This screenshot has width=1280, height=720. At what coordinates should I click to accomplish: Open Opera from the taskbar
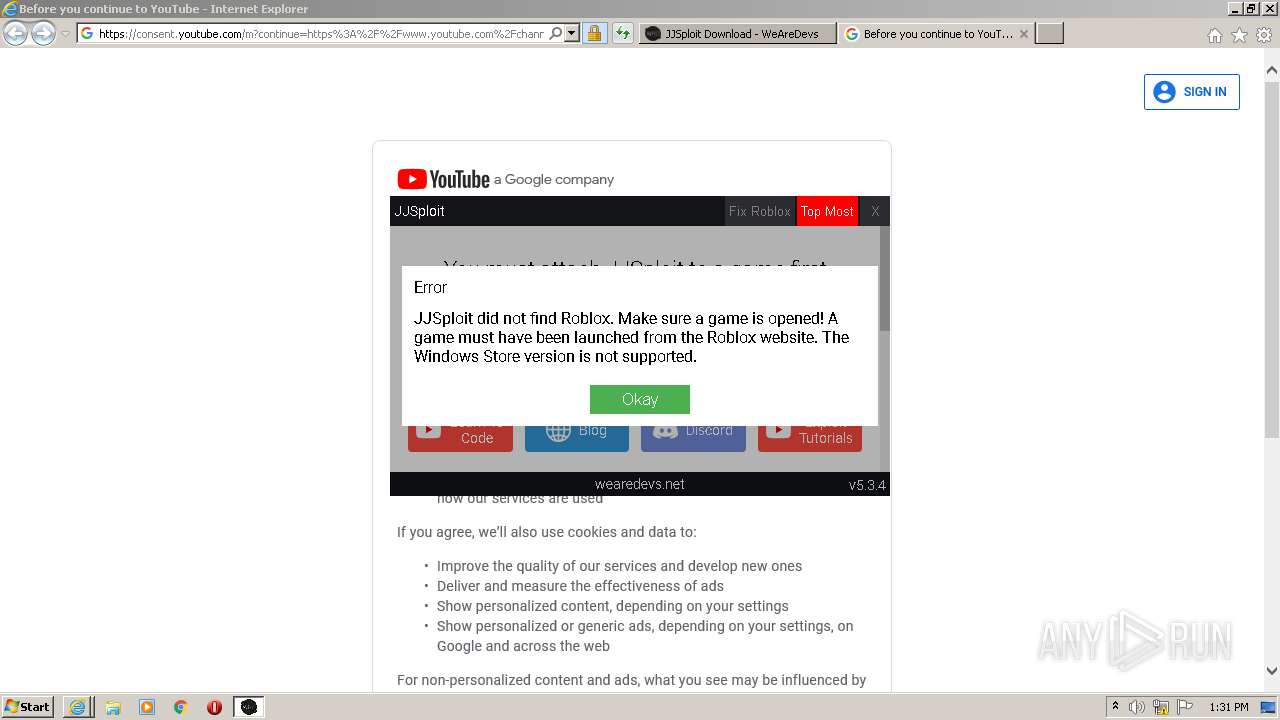[x=214, y=707]
